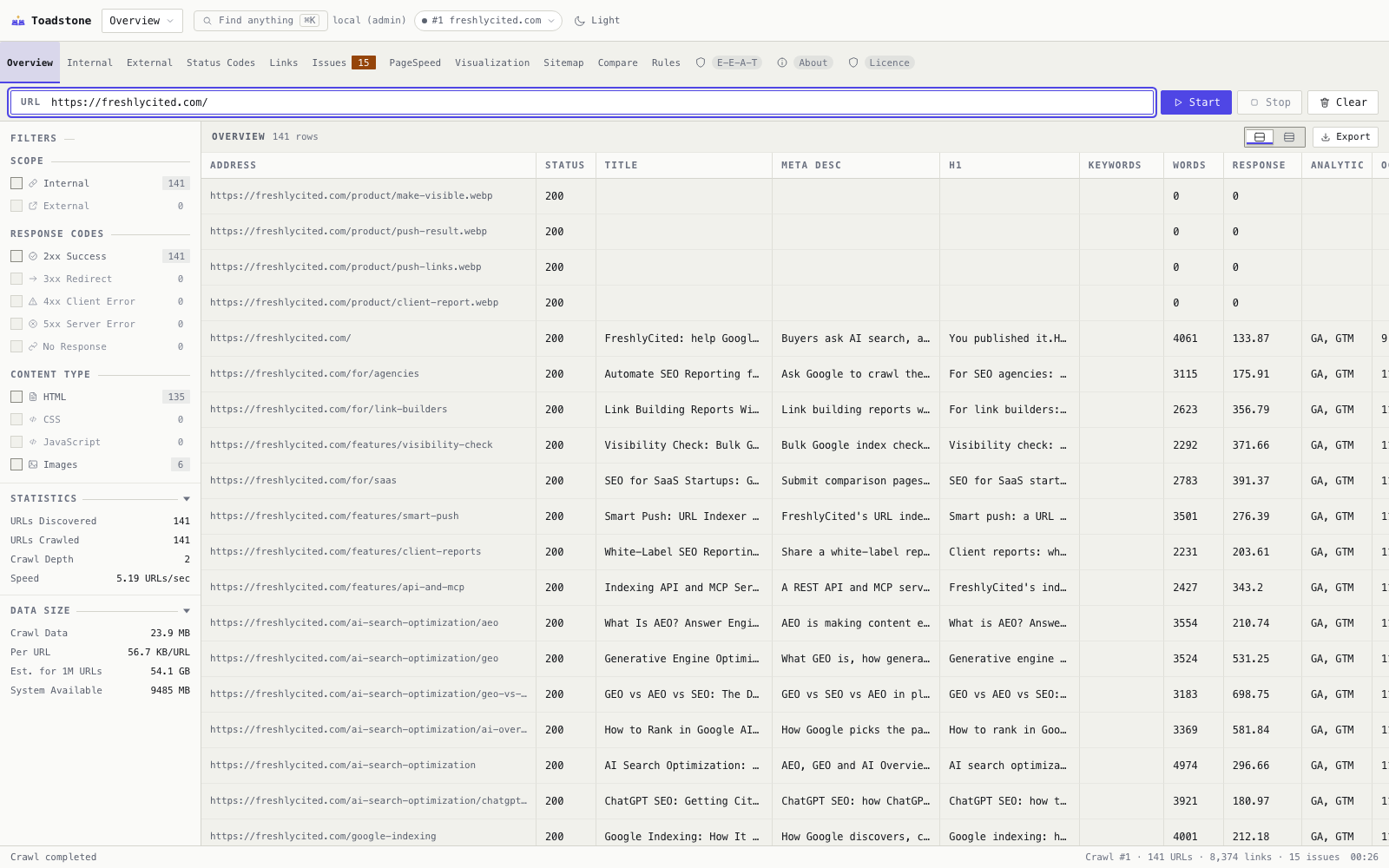The height and width of the screenshot is (868, 1389).
Task: Select the features/smart-push address row
Action: (334, 516)
